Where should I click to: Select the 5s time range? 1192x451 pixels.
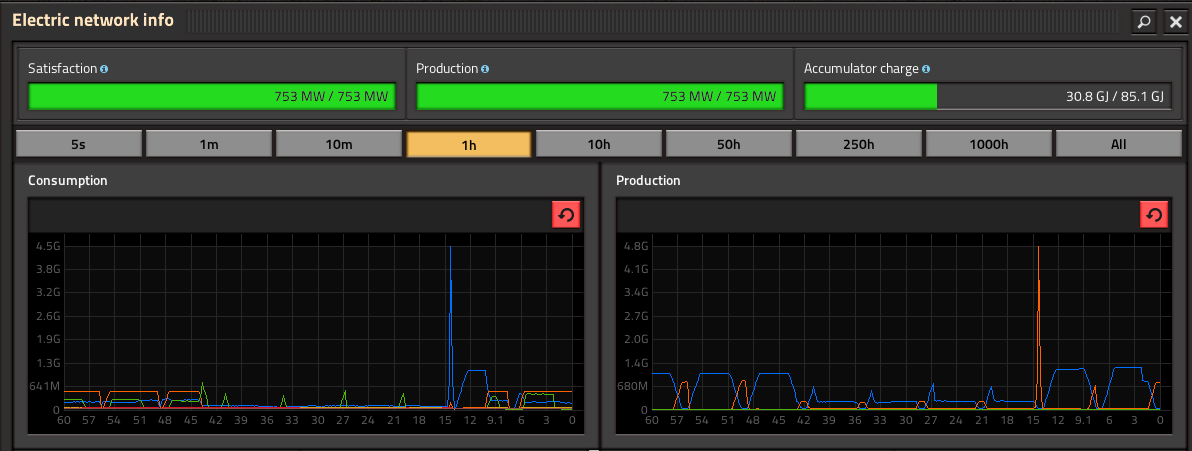(78, 144)
